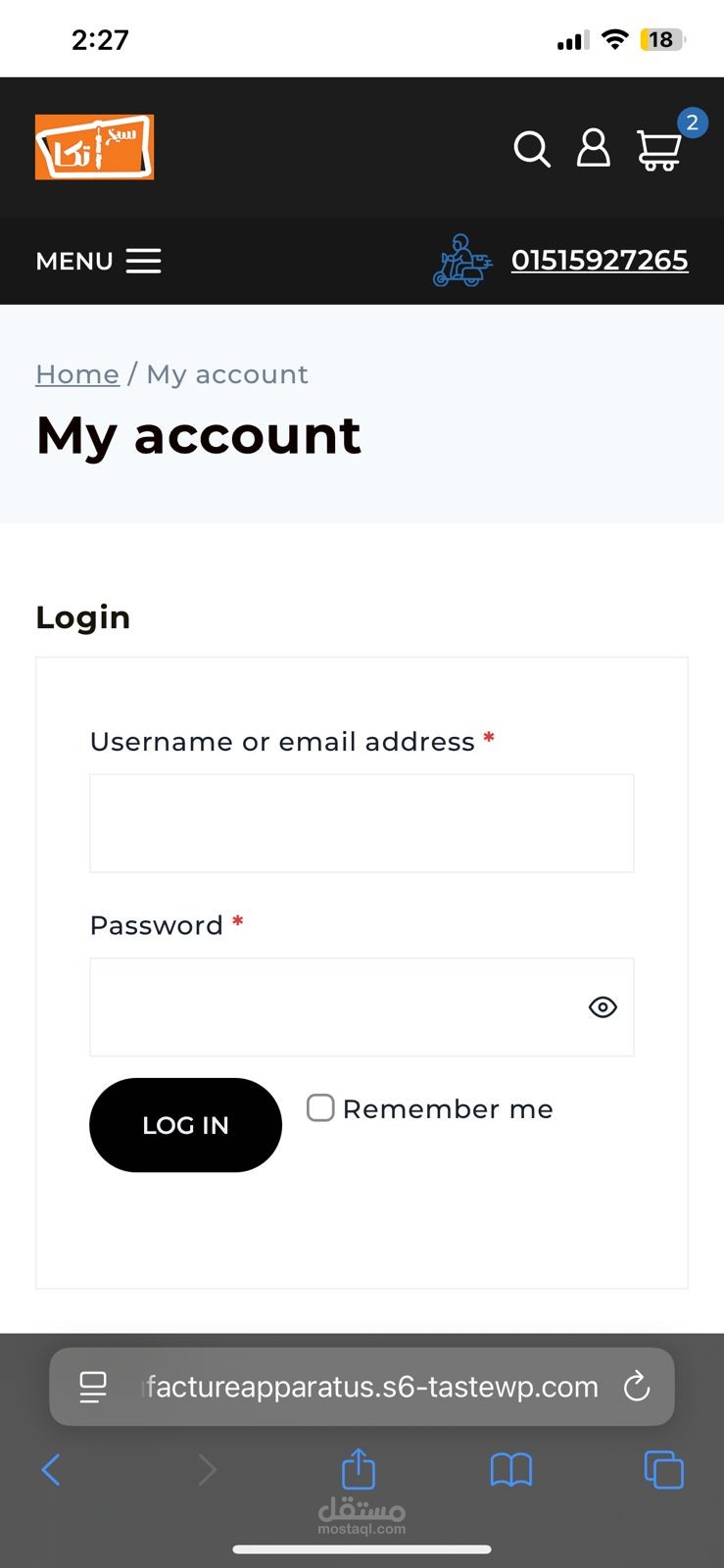724x1568 pixels.
Task: Focus the Password input field
Action: coord(333,1006)
